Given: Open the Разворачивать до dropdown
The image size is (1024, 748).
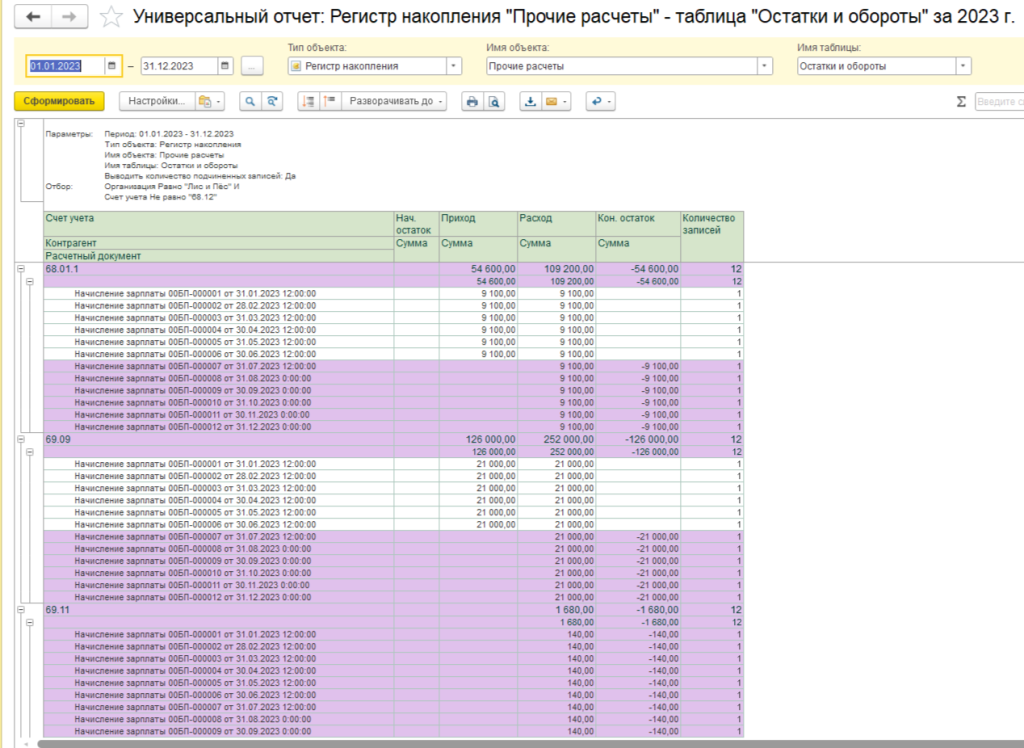Looking at the screenshot, I should [x=394, y=101].
